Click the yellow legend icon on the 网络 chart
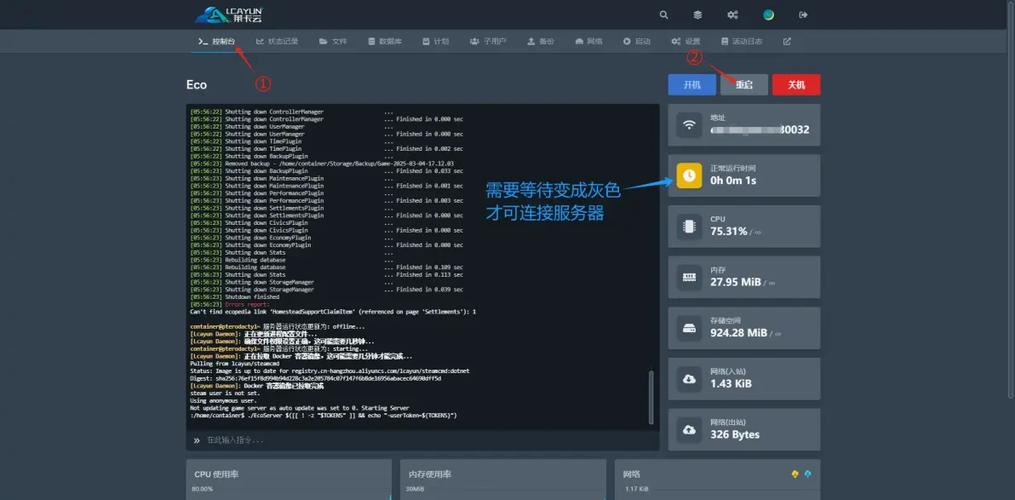1015x500 pixels. coord(795,474)
